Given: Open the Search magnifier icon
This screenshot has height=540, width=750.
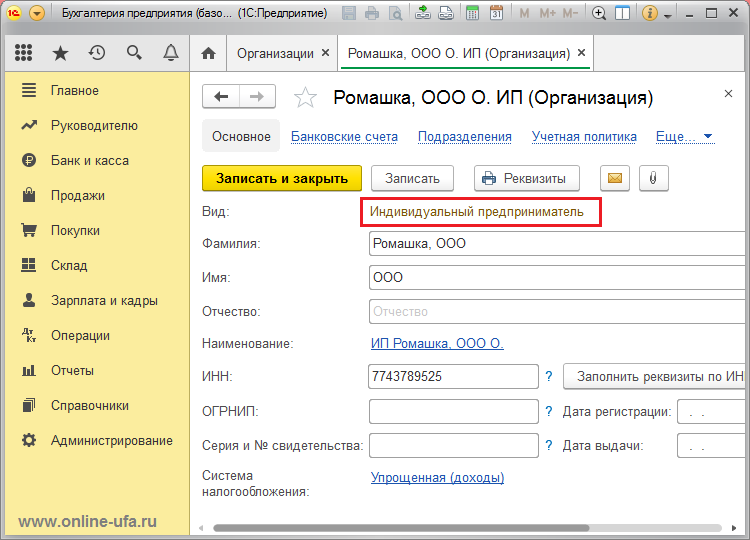Looking at the screenshot, I should click(x=134, y=53).
